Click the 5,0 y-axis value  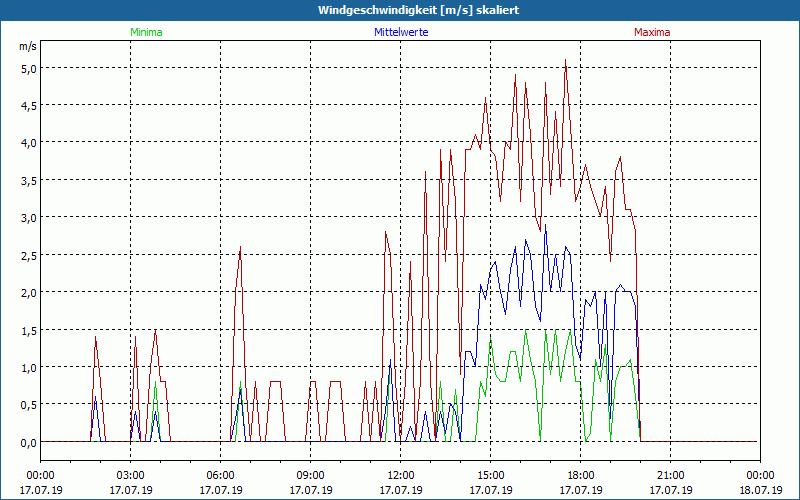click(28, 68)
